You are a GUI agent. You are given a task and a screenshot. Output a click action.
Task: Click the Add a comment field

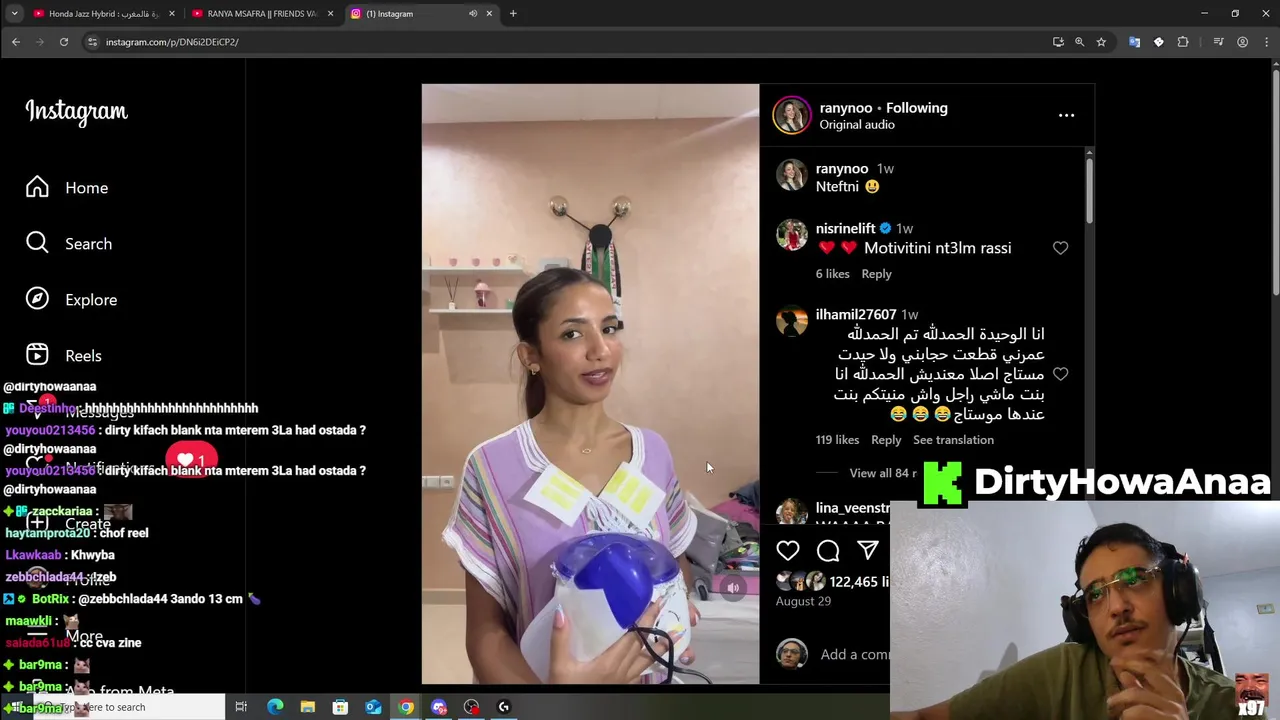coord(855,654)
